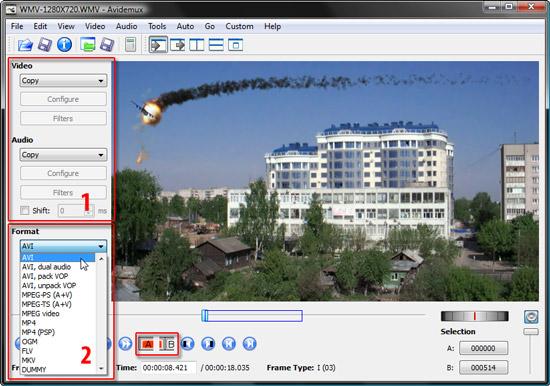Open a video file with folder icon
The image size is (550, 386).
coord(25,45)
